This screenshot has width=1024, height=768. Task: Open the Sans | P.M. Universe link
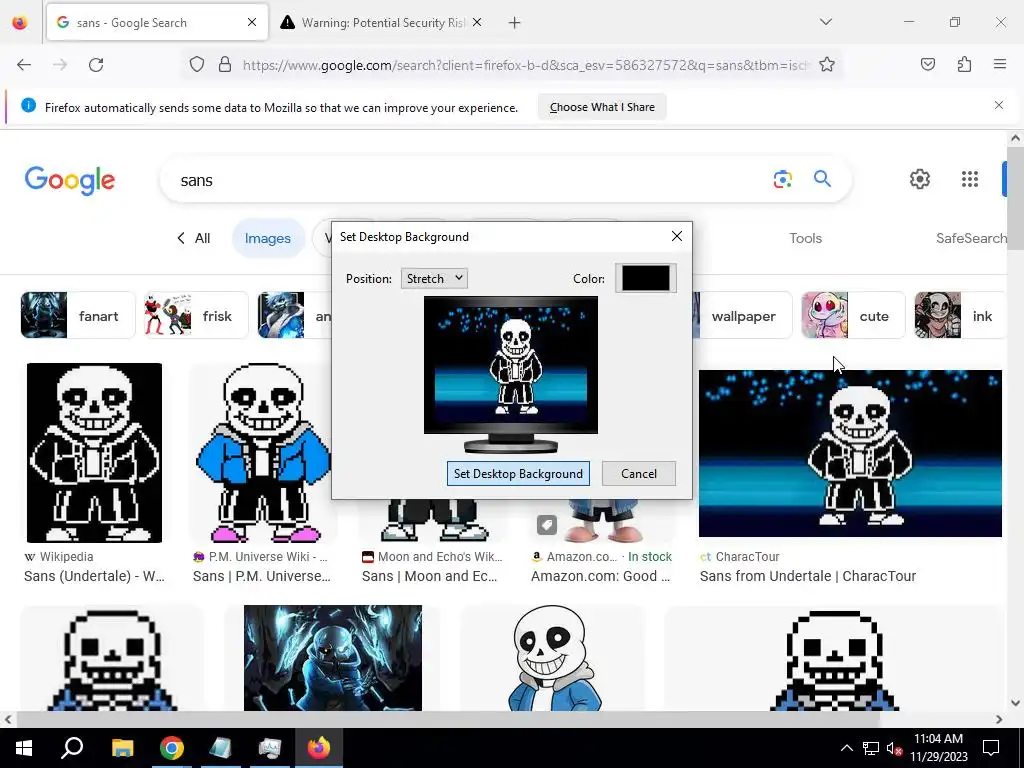pos(262,576)
